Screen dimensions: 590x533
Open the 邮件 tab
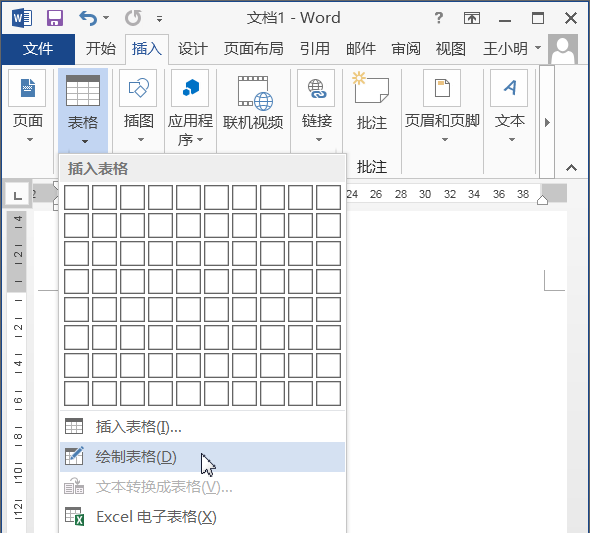click(x=361, y=49)
